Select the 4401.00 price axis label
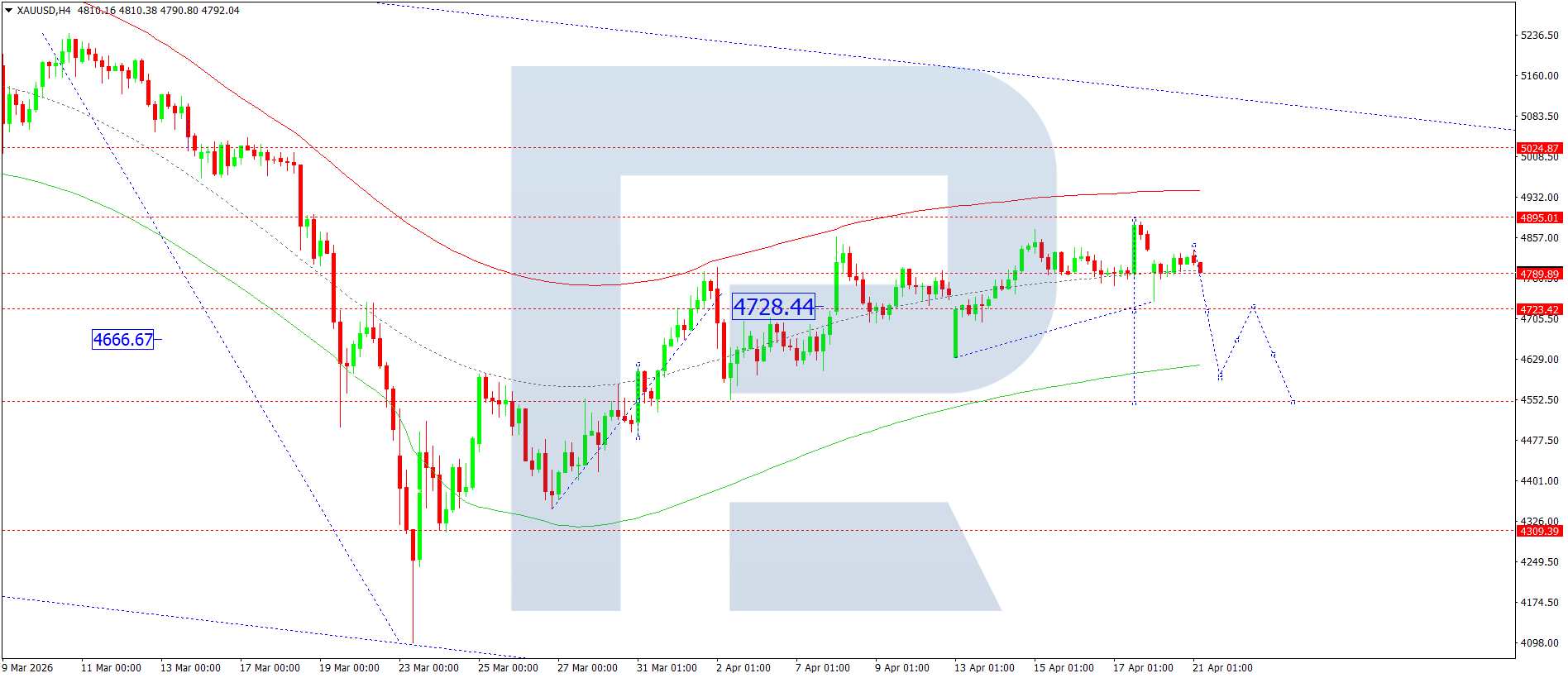 coord(1539,481)
